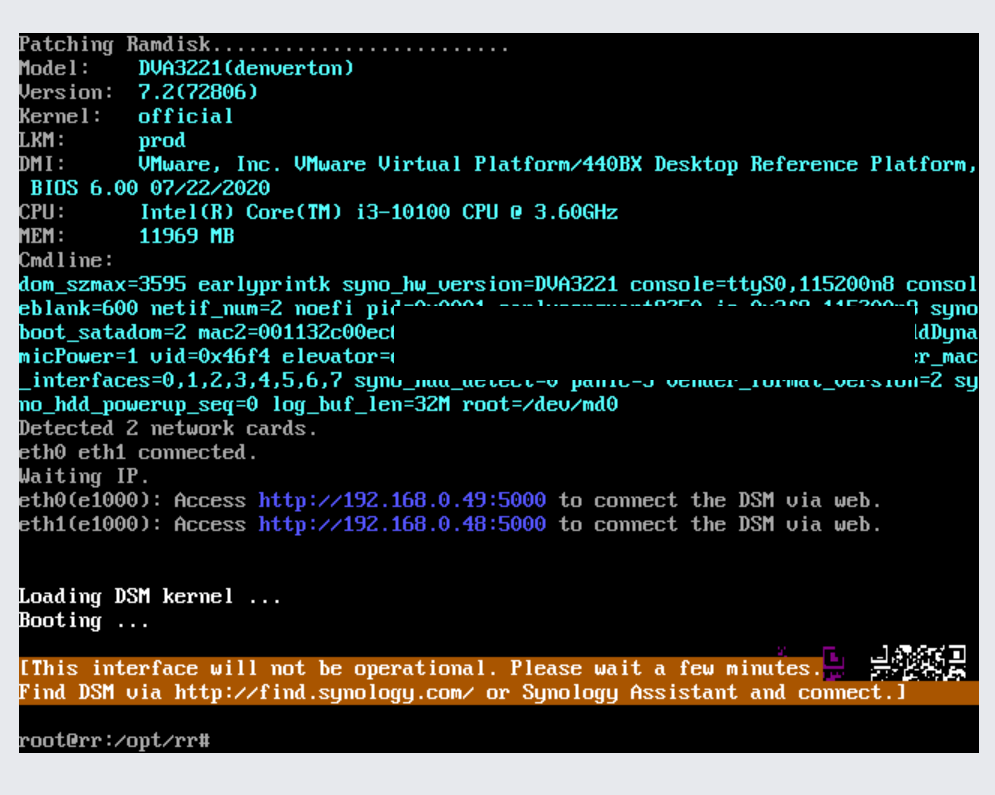Click the "Loading DSM kernel ..." line
Screen dimensions: 995x795
[150, 597]
